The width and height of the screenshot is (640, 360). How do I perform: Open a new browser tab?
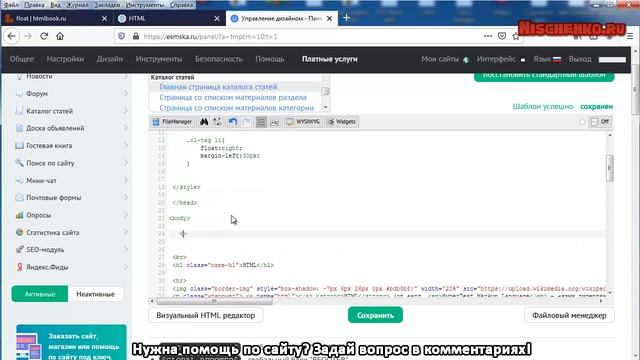pos(347,18)
